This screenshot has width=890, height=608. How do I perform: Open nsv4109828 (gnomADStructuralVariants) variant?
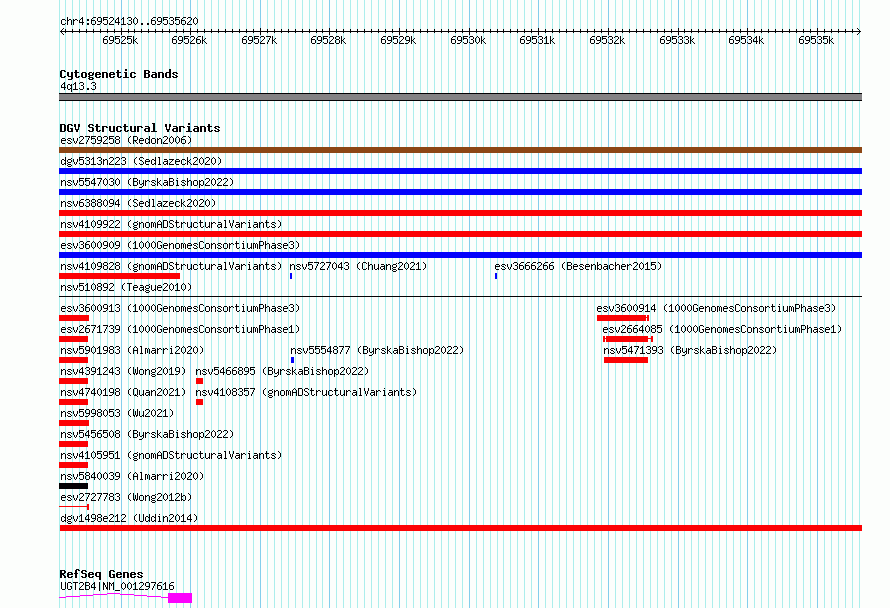tap(171, 266)
